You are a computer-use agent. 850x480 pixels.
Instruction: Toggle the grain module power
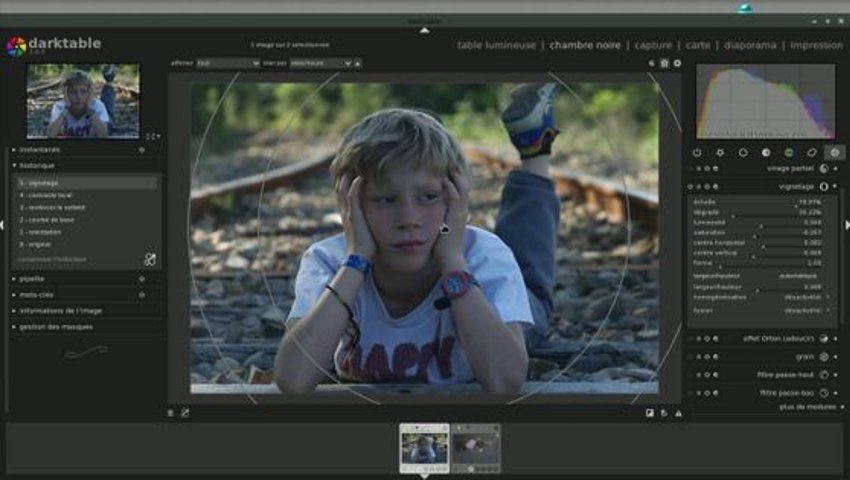(690, 357)
